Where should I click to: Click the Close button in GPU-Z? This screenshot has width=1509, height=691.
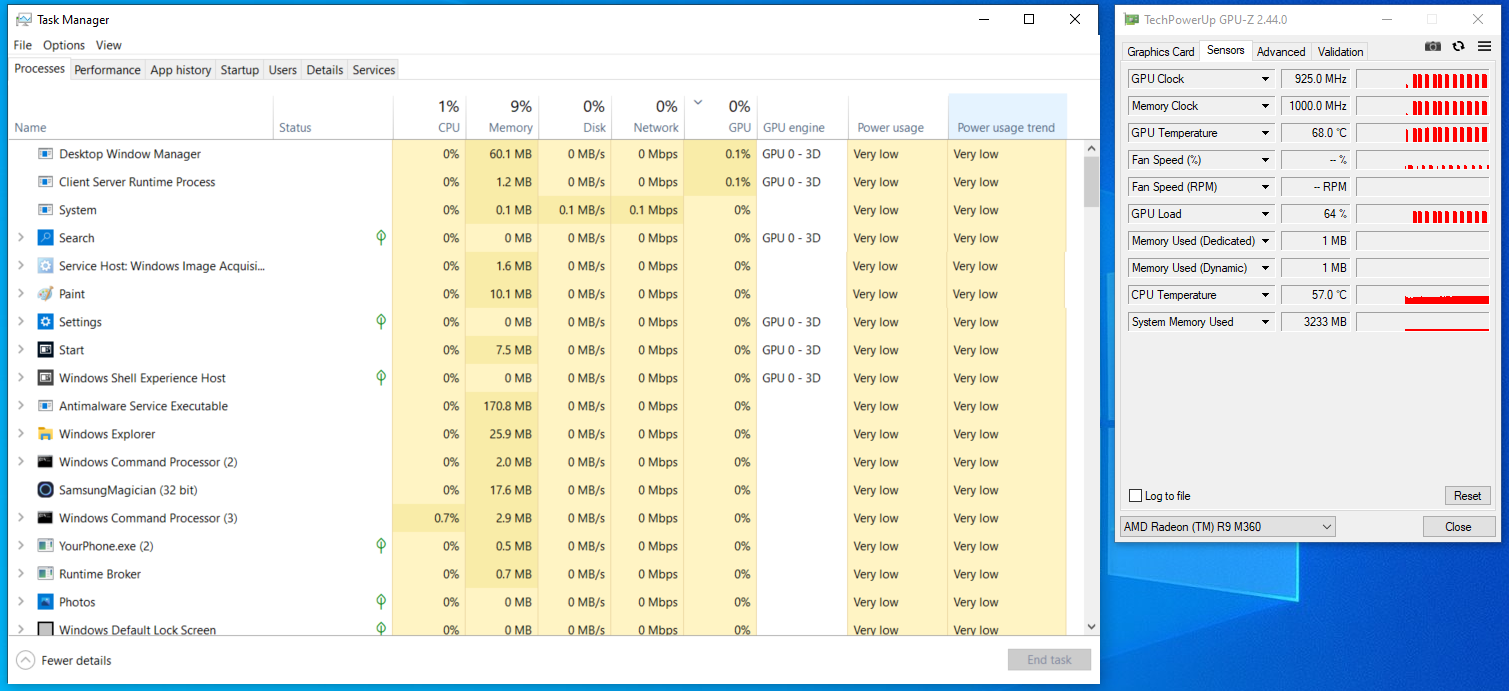[1459, 527]
